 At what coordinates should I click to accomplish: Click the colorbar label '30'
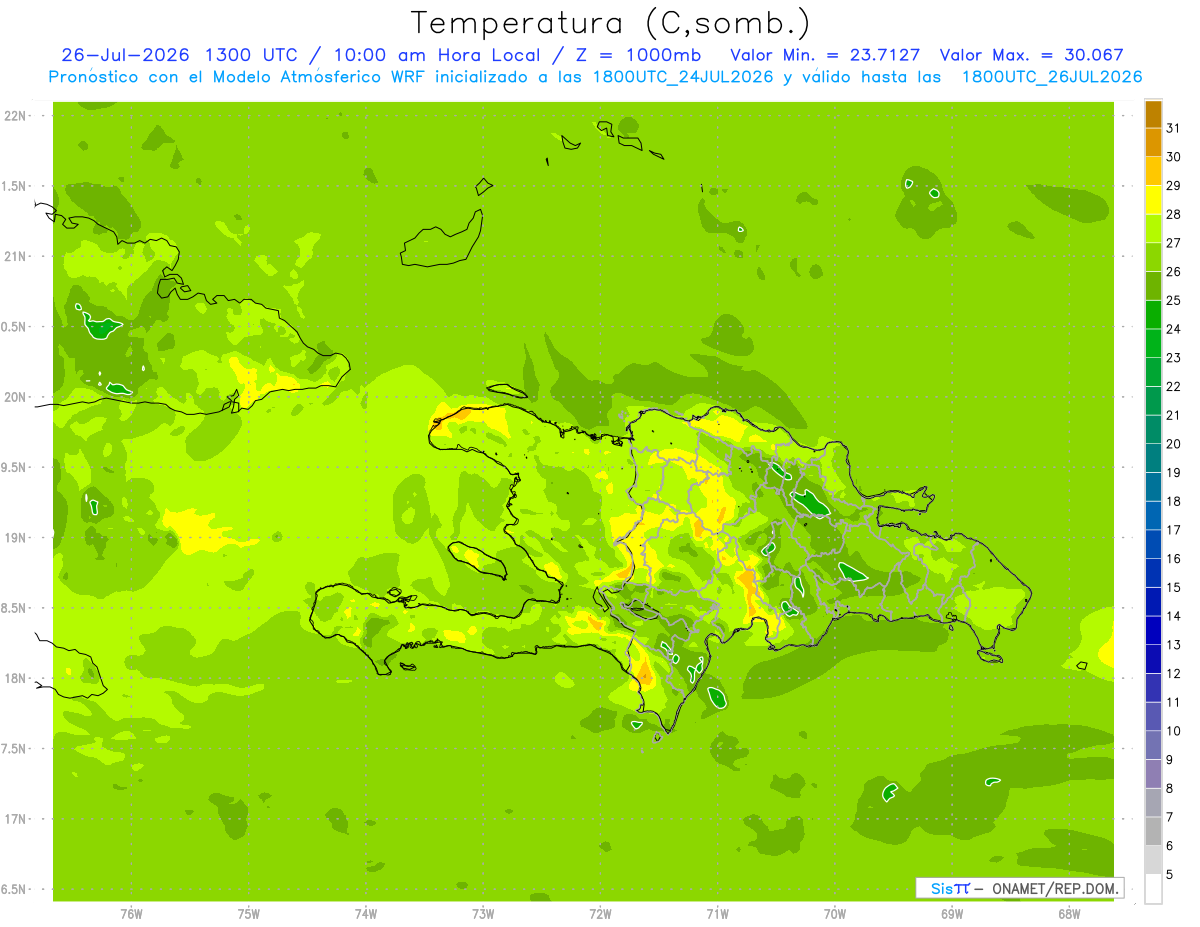[1173, 157]
